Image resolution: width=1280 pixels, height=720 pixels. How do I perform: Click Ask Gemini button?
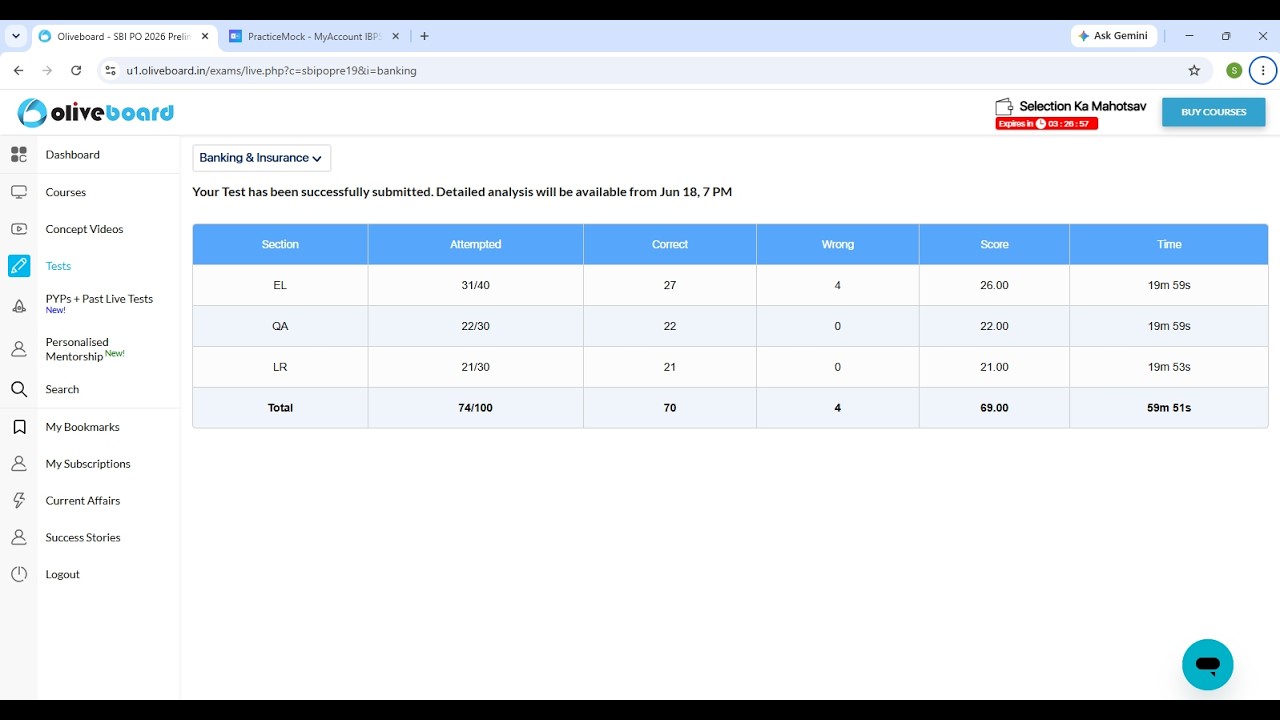(1113, 36)
